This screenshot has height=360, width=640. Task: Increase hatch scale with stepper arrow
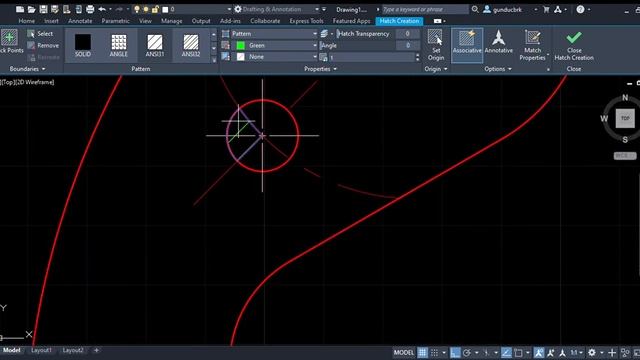coord(417,55)
